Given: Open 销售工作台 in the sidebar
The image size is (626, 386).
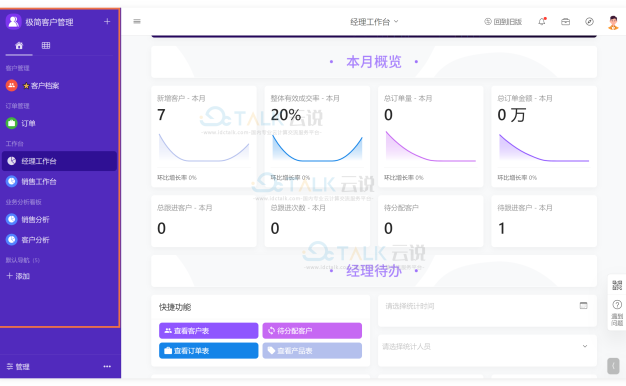Looking at the screenshot, I should point(59,182).
